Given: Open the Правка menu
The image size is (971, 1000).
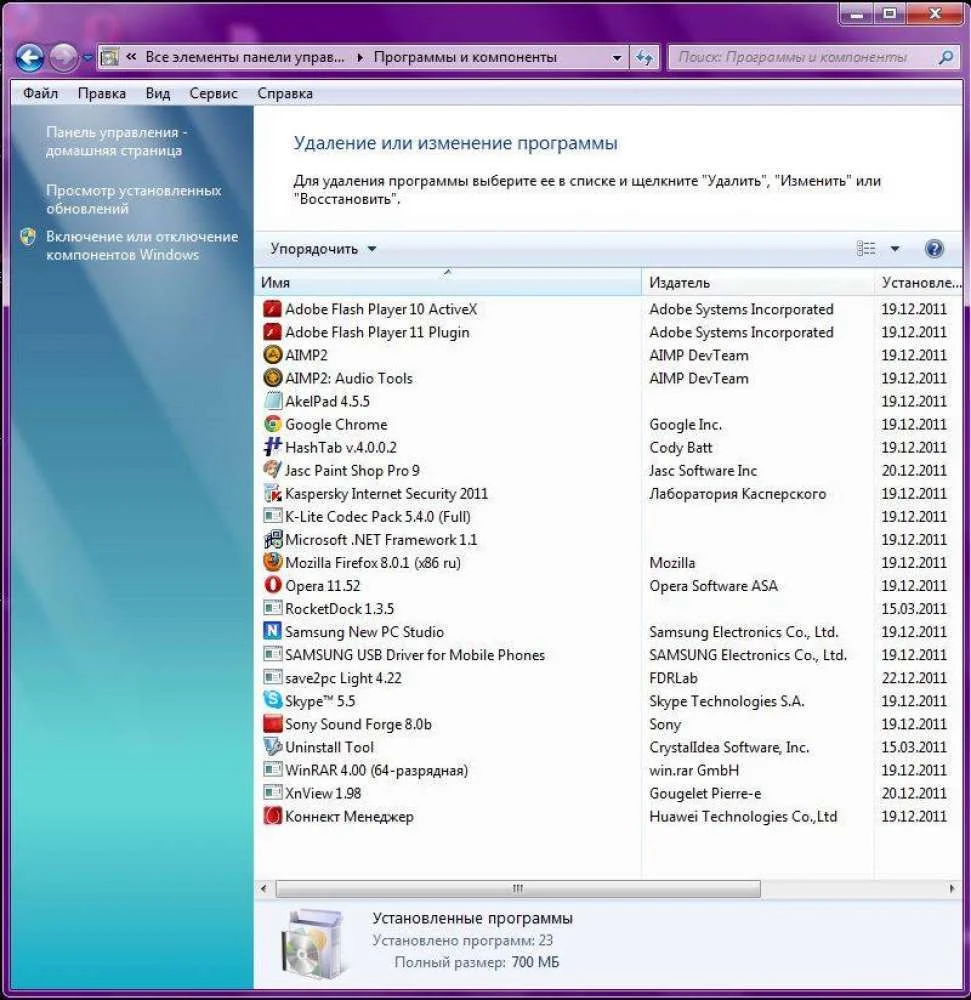Looking at the screenshot, I should pyautogui.click(x=102, y=93).
